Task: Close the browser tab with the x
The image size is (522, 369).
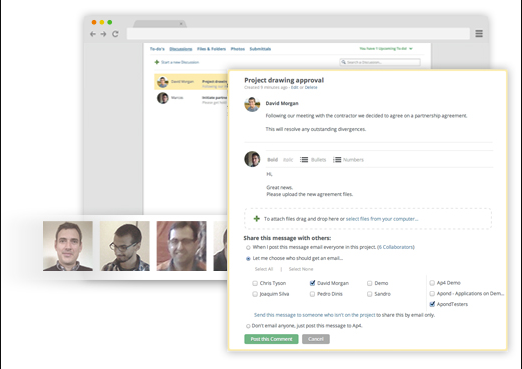Action: pyautogui.click(x=181, y=24)
